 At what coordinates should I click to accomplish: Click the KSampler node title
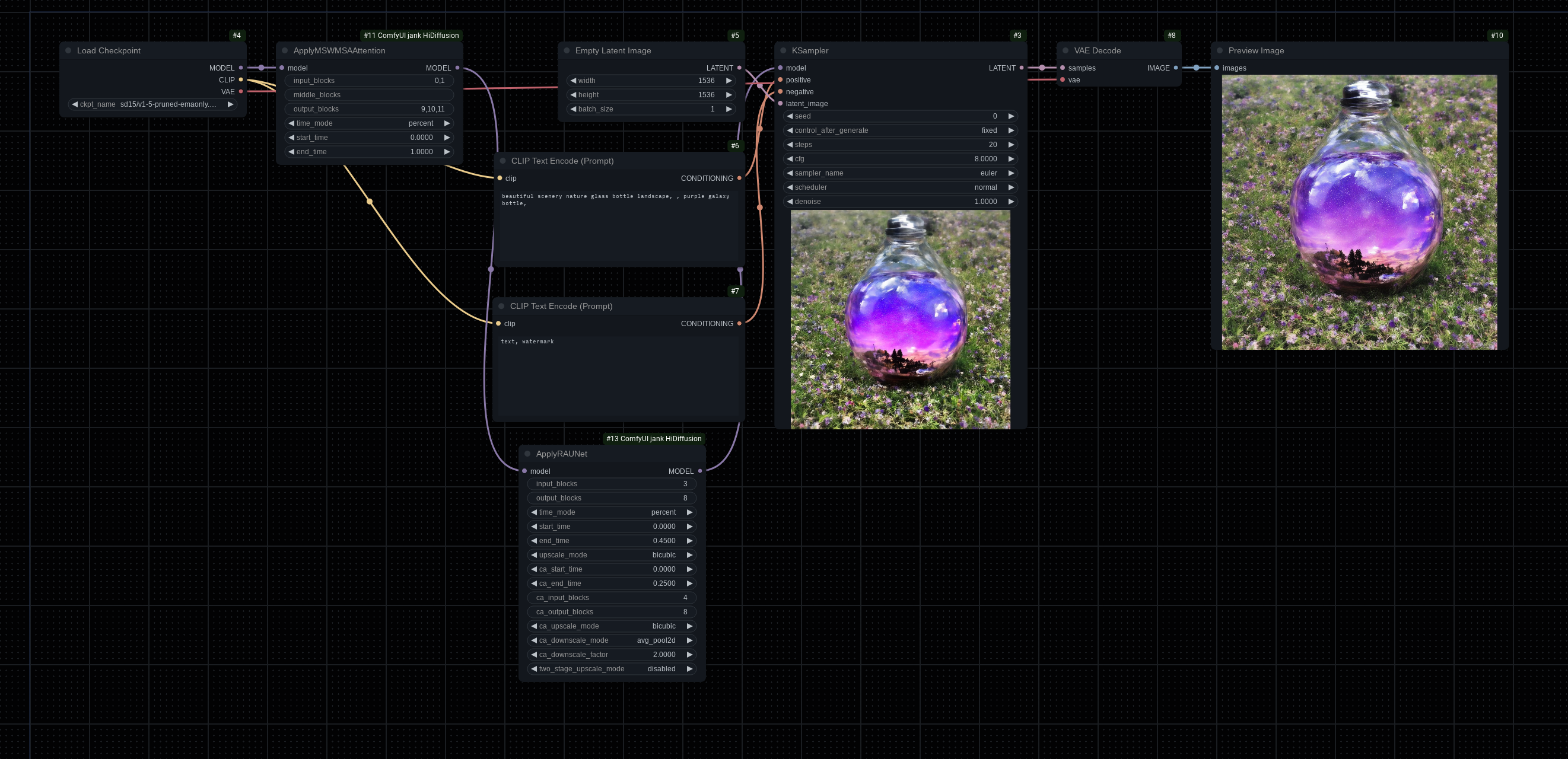(x=810, y=50)
